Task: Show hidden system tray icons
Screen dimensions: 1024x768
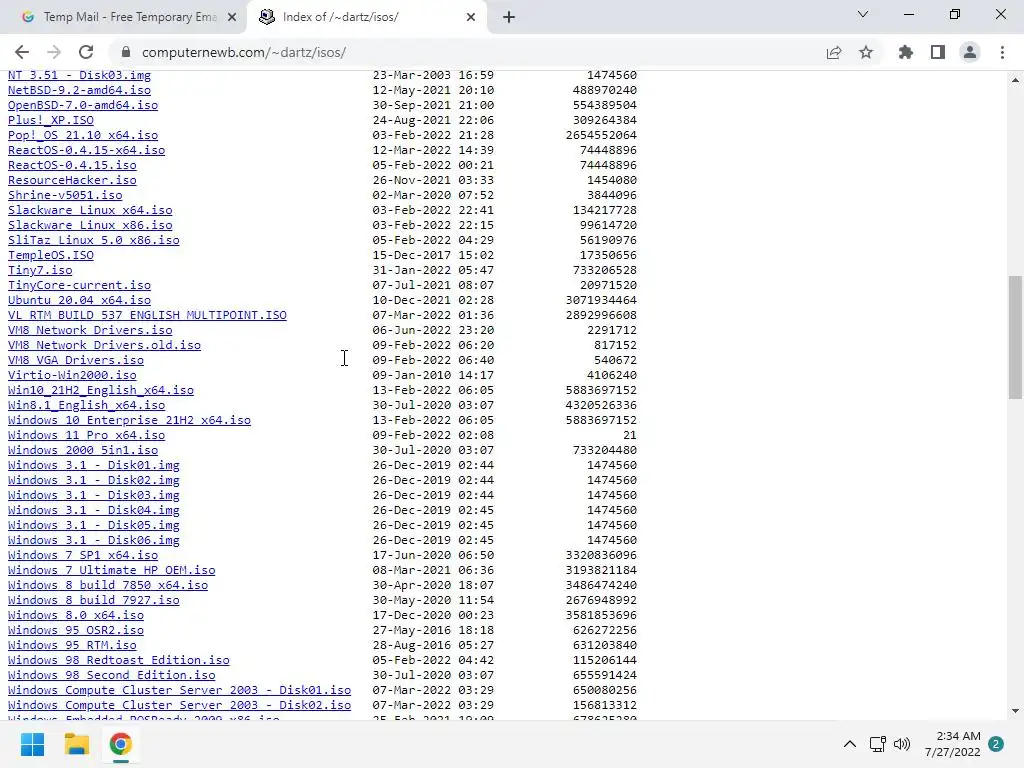Action: click(x=850, y=744)
